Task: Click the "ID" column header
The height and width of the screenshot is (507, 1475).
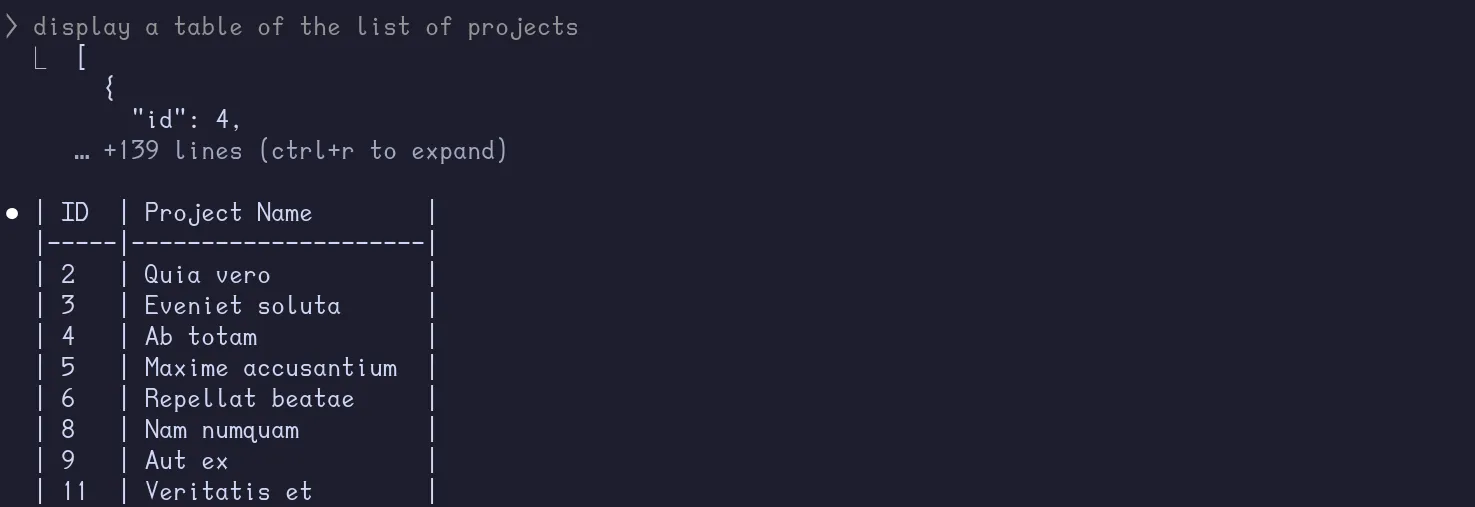Action: (75, 213)
